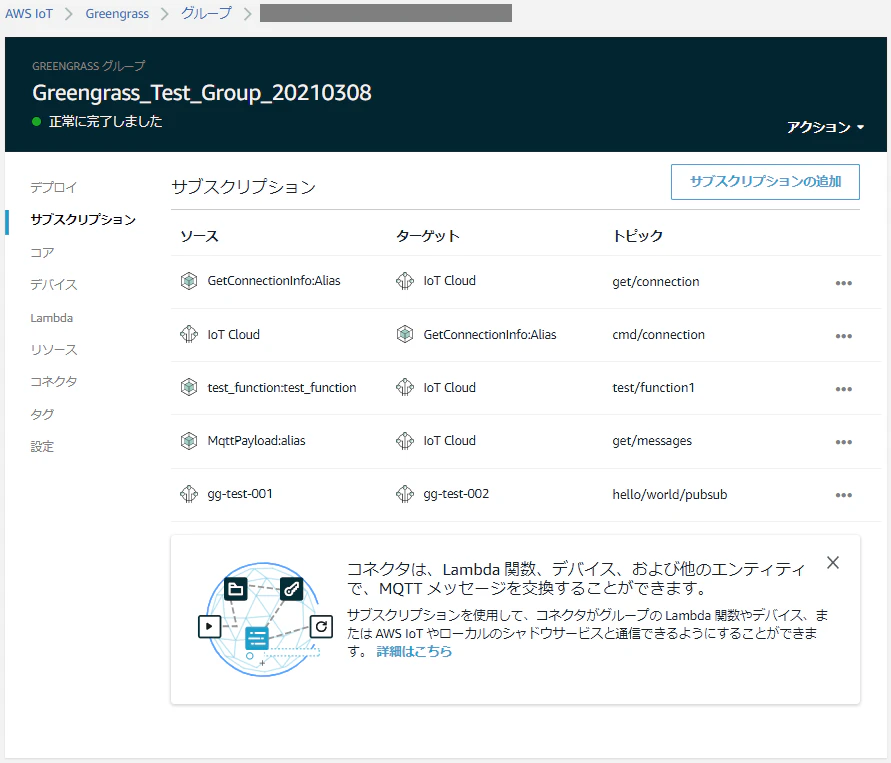Screen dimensions: 891x763
Task: Click the MqttPayload:alias source name
Action: (x=256, y=441)
